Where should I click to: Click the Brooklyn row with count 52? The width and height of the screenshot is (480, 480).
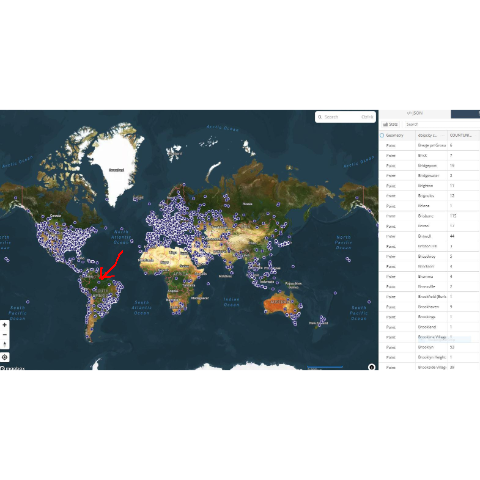pos(429,347)
